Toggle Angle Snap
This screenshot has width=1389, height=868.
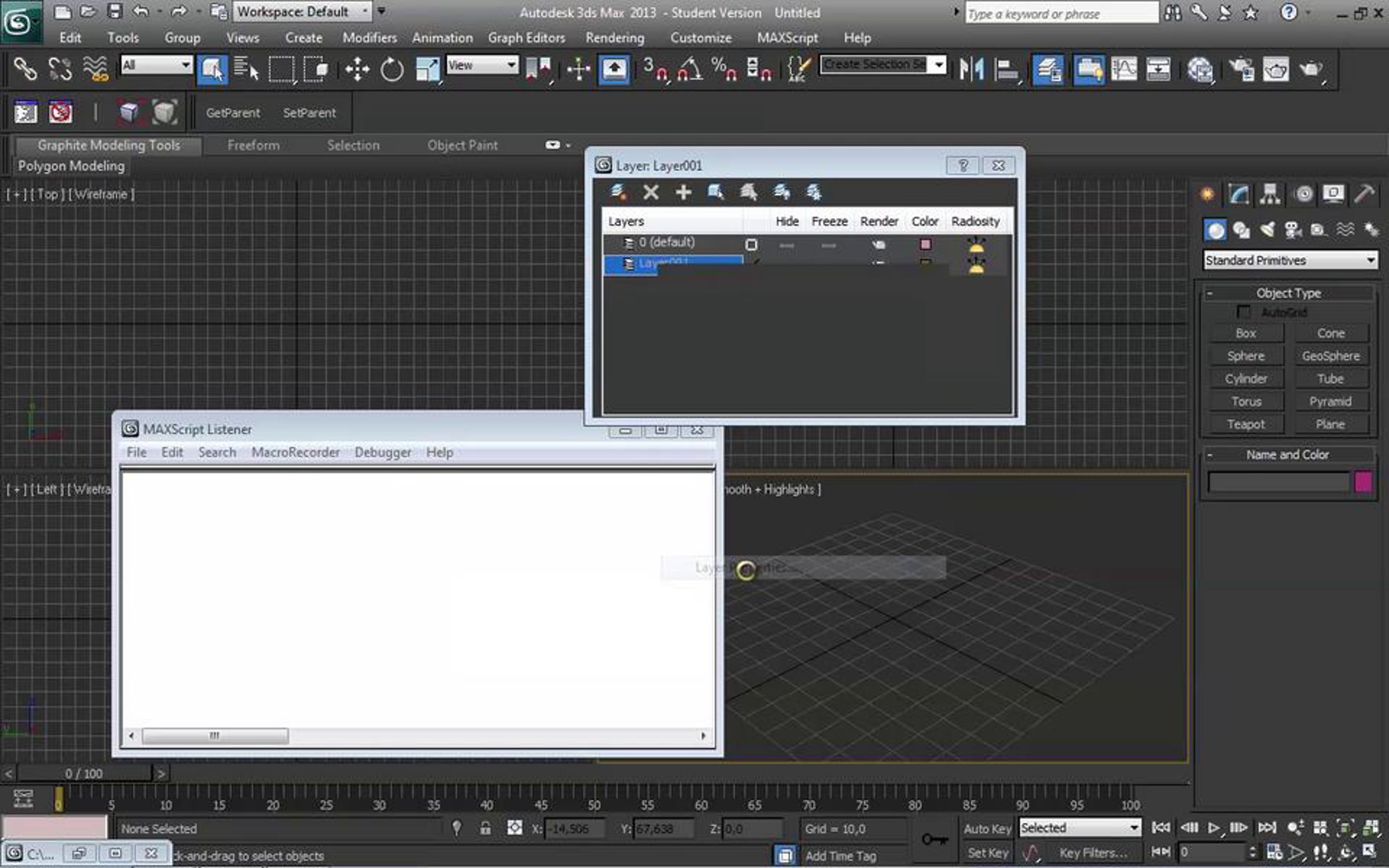pyautogui.click(x=689, y=69)
